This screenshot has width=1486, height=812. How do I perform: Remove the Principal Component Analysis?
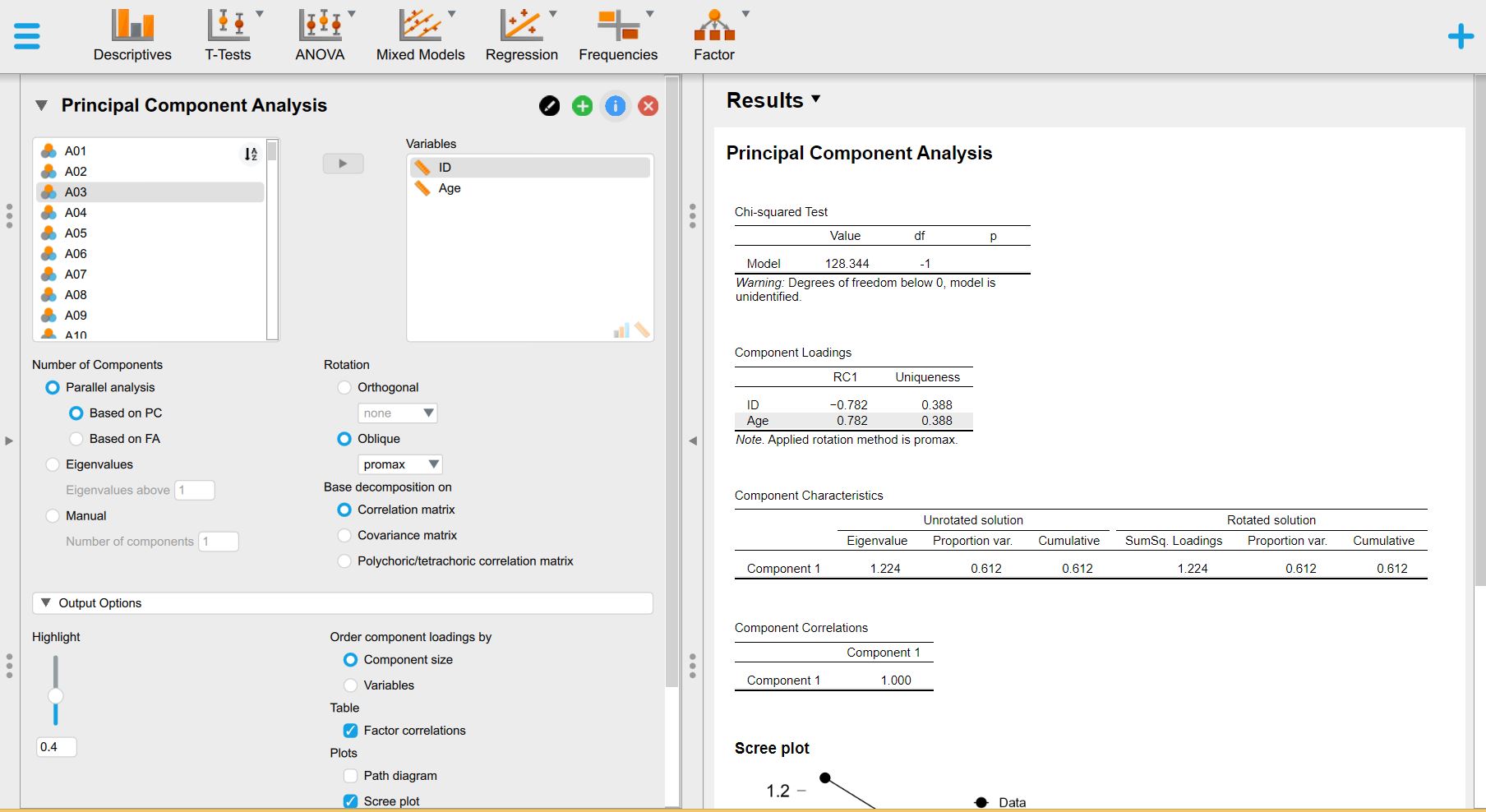648,106
